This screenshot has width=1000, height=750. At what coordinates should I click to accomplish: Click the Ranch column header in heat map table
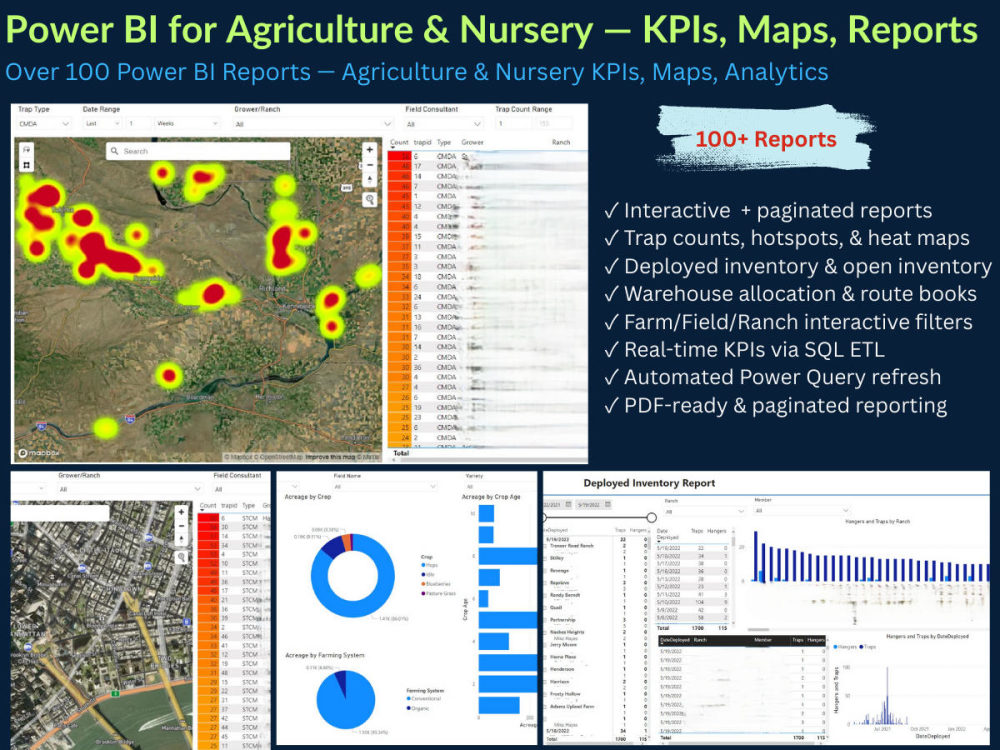click(561, 142)
